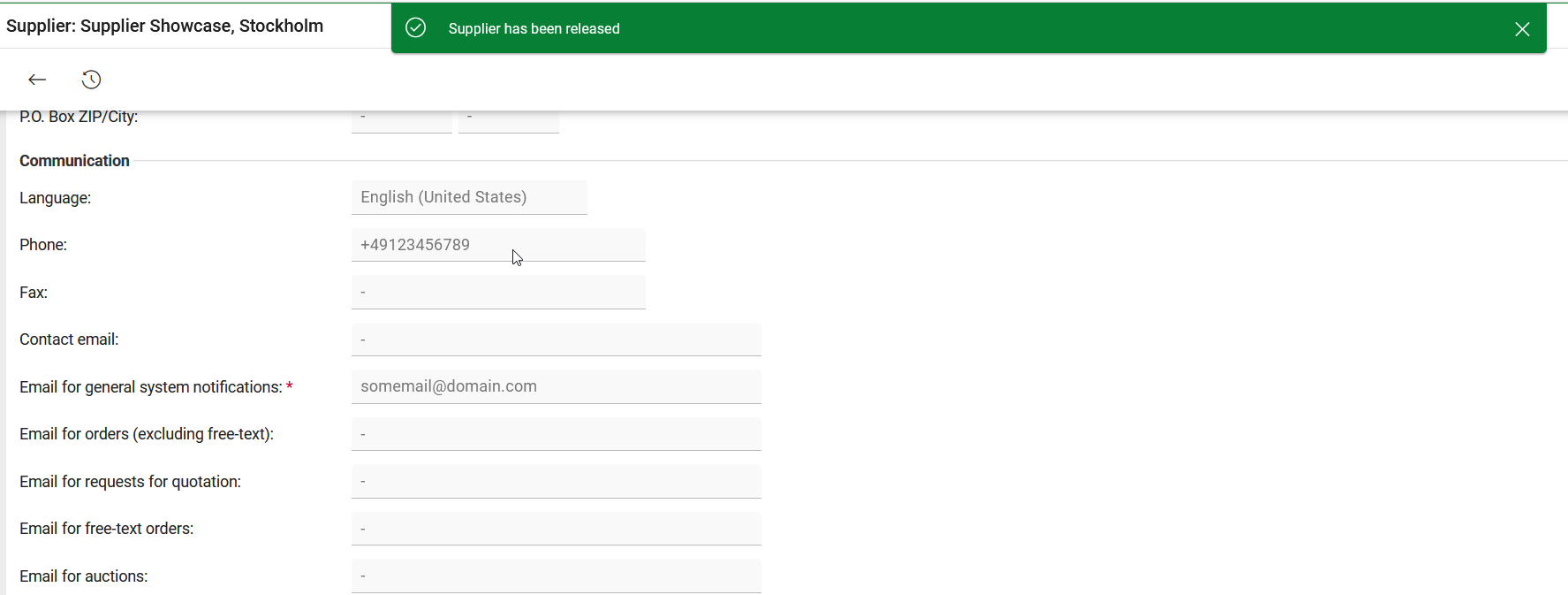Select the Email for orders (excluding free-text) field
The image size is (1568, 595).
[x=556, y=434]
